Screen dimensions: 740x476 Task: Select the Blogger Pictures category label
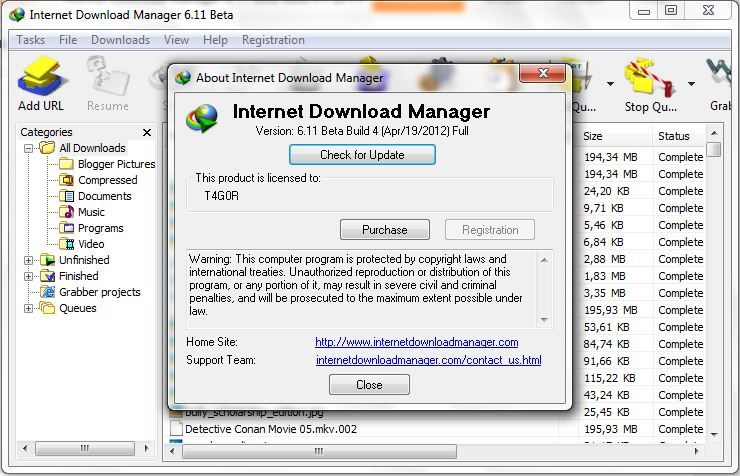point(117,164)
